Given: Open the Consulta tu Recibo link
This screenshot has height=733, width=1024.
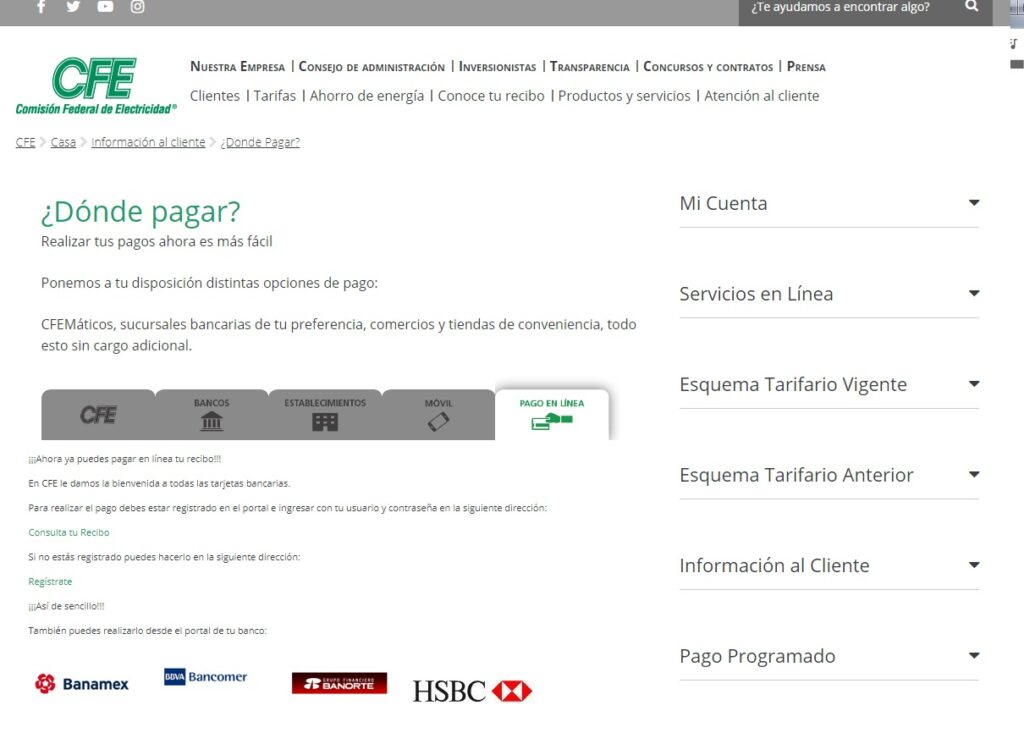Looking at the screenshot, I should point(69,533).
